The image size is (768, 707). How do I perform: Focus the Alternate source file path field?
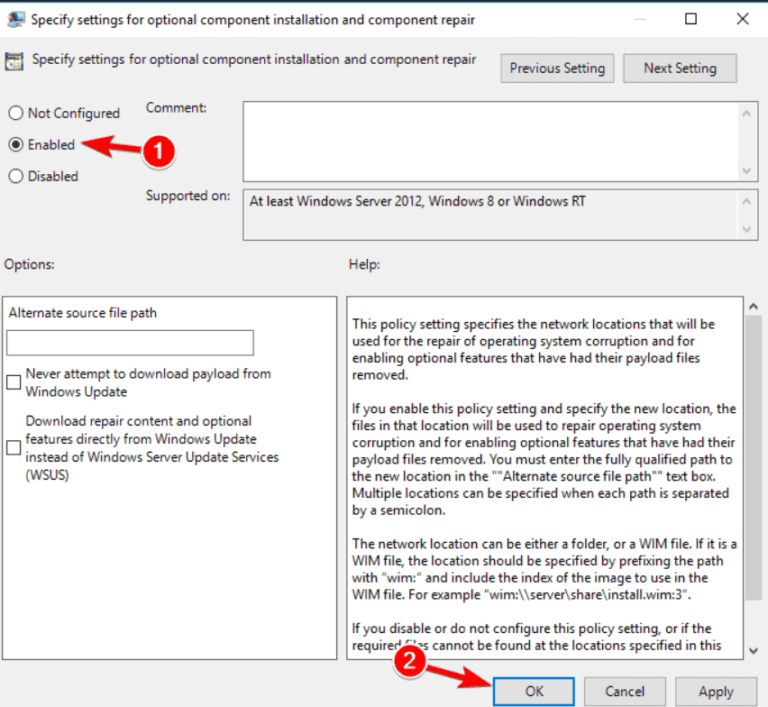click(x=130, y=343)
